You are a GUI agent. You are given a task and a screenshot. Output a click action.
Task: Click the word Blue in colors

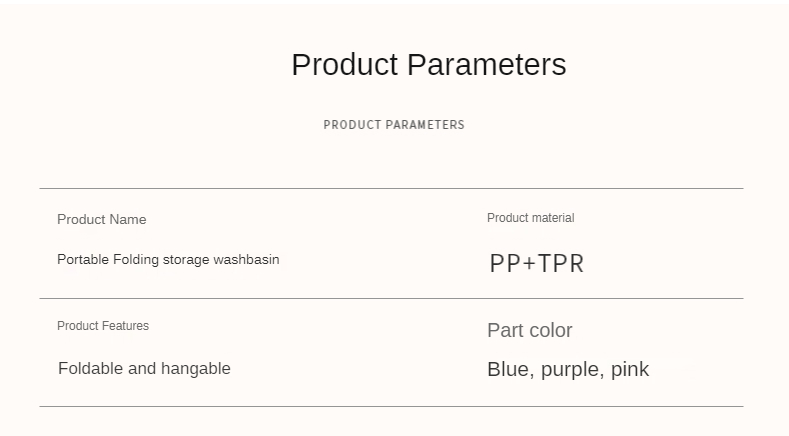[x=507, y=370]
